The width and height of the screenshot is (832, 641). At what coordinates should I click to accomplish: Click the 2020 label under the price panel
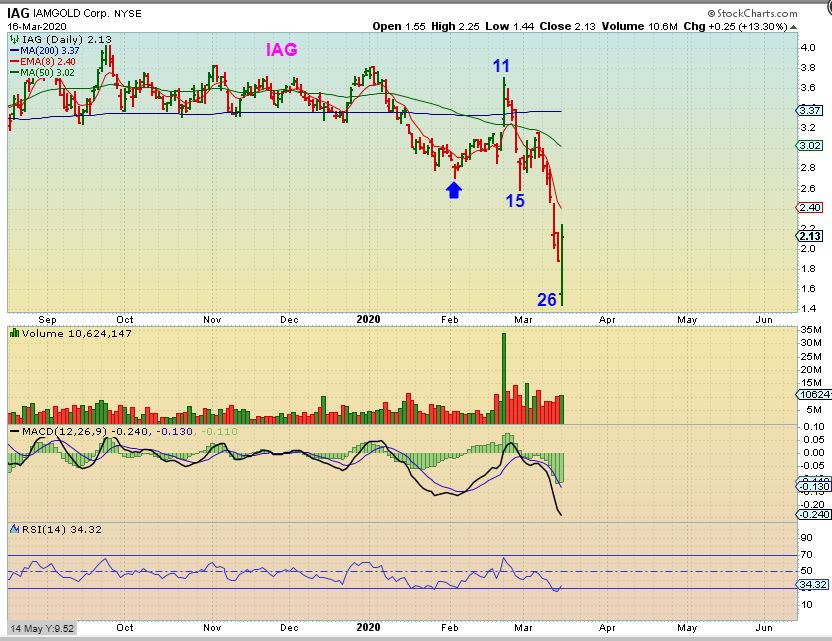368,319
